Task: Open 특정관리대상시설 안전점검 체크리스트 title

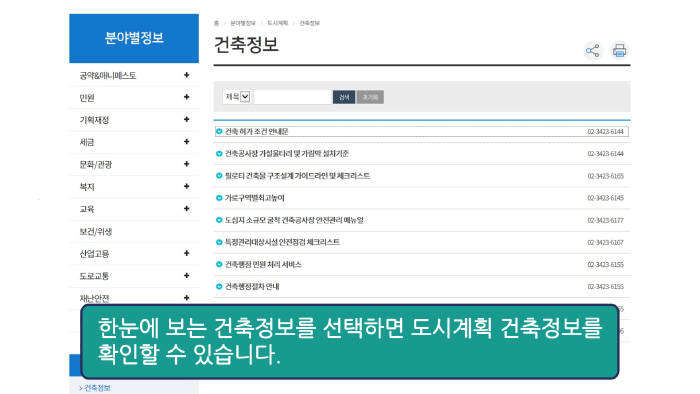Action: (282, 242)
